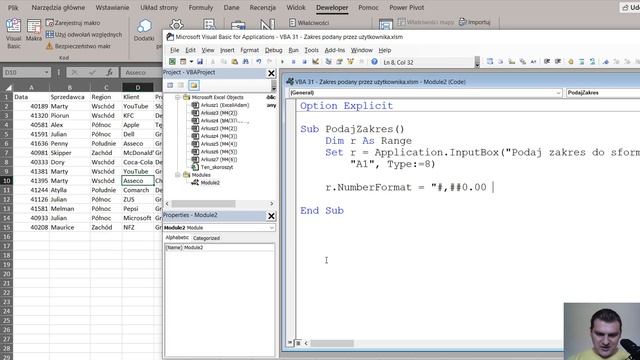The image size is (640, 360).
Task: Click View Object icon in Project panel
Action: point(181,85)
